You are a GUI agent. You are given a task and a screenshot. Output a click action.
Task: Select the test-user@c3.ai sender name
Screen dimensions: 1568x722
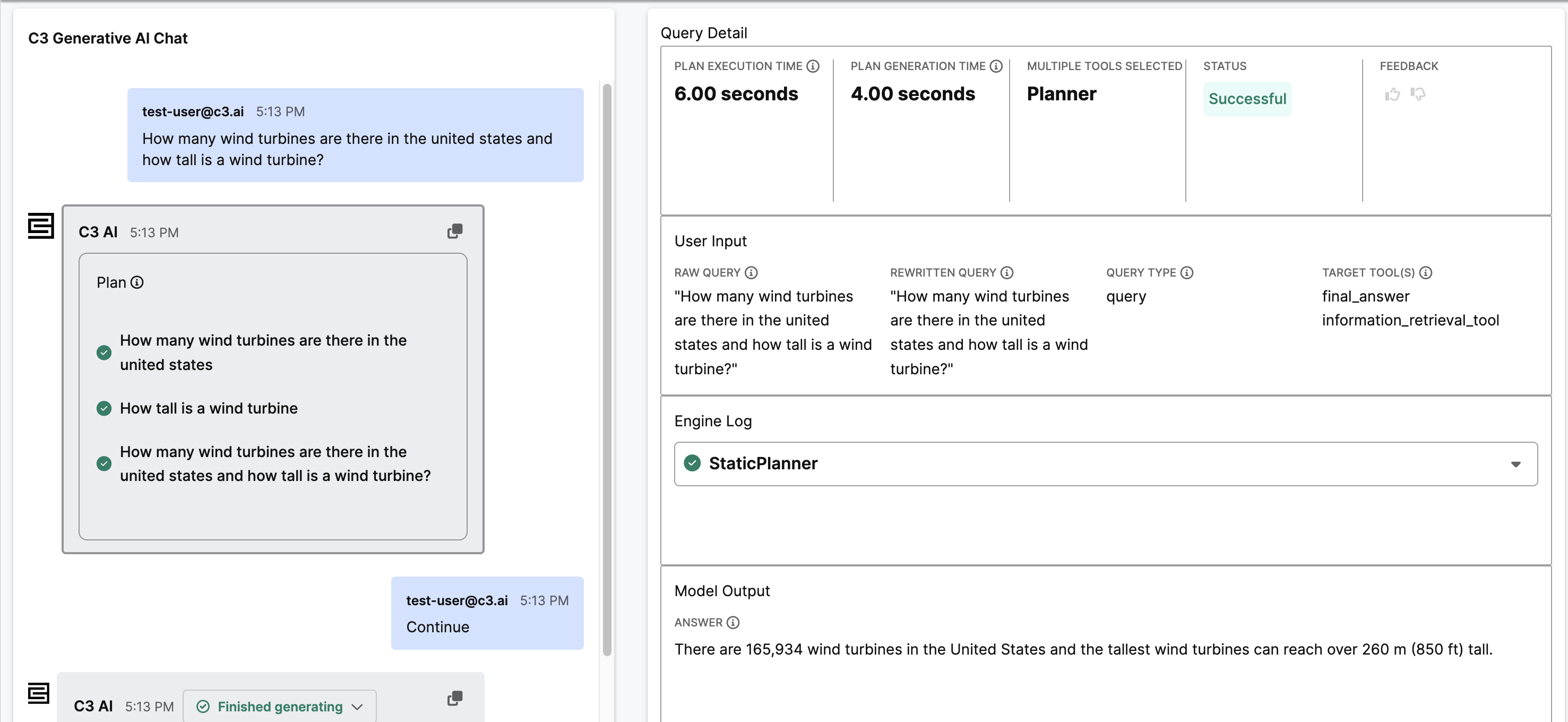coord(193,111)
